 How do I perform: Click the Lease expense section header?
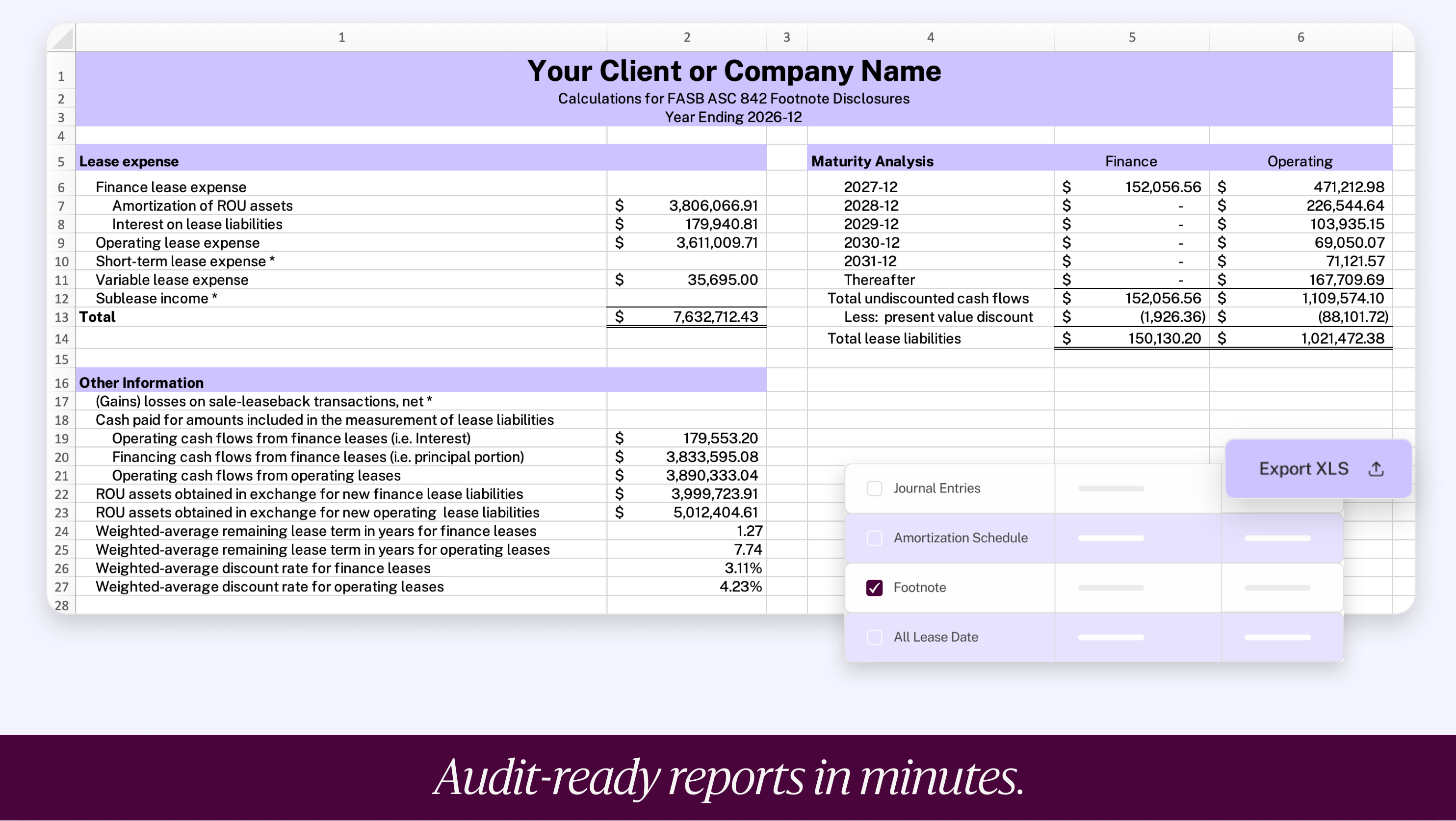(x=129, y=162)
